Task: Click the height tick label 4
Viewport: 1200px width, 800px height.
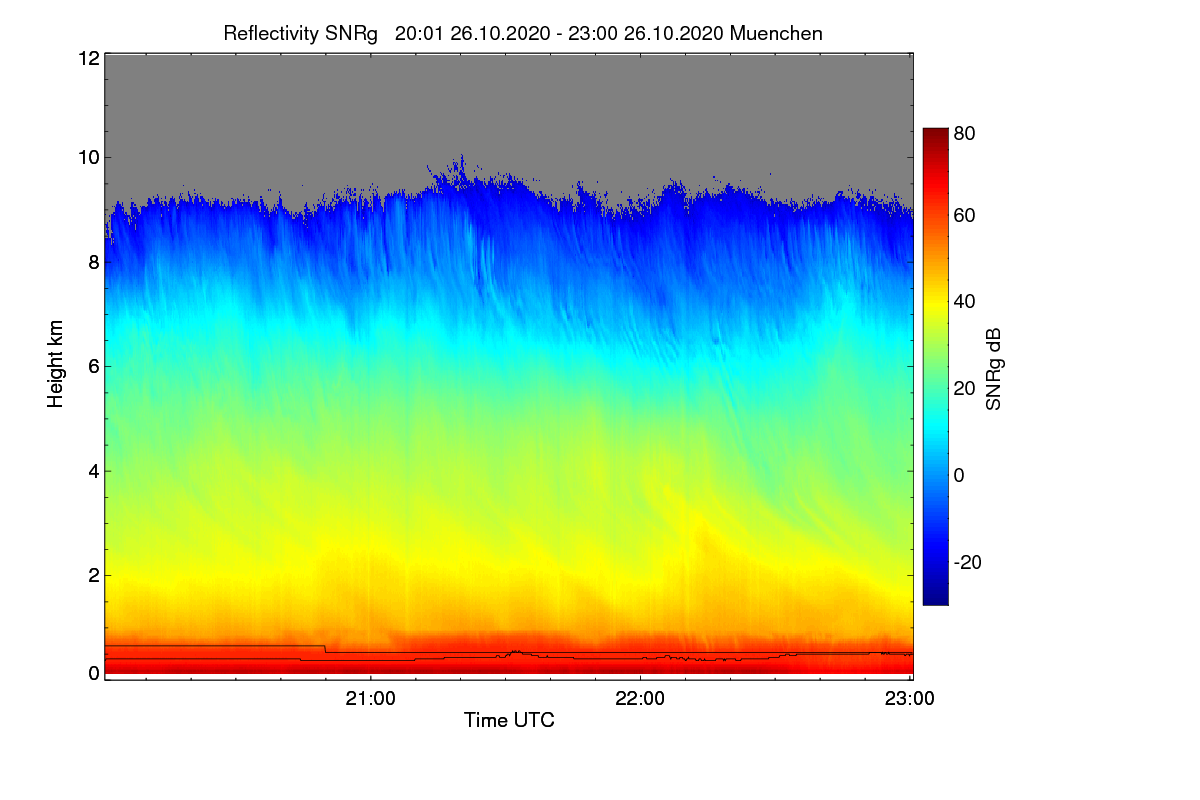Action: click(93, 470)
